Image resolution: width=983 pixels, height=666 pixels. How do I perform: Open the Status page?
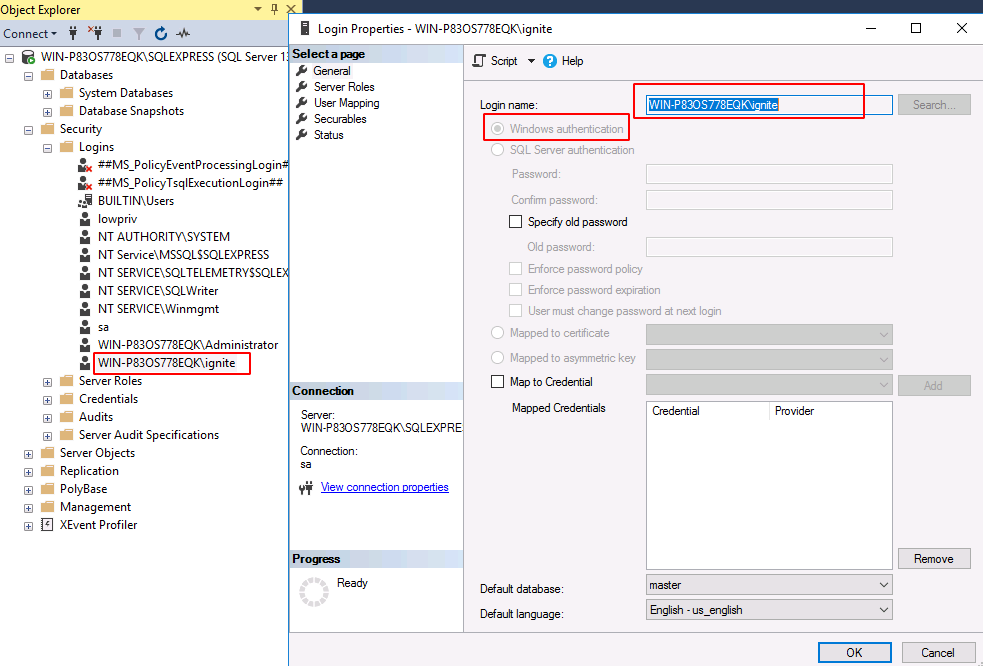point(329,135)
